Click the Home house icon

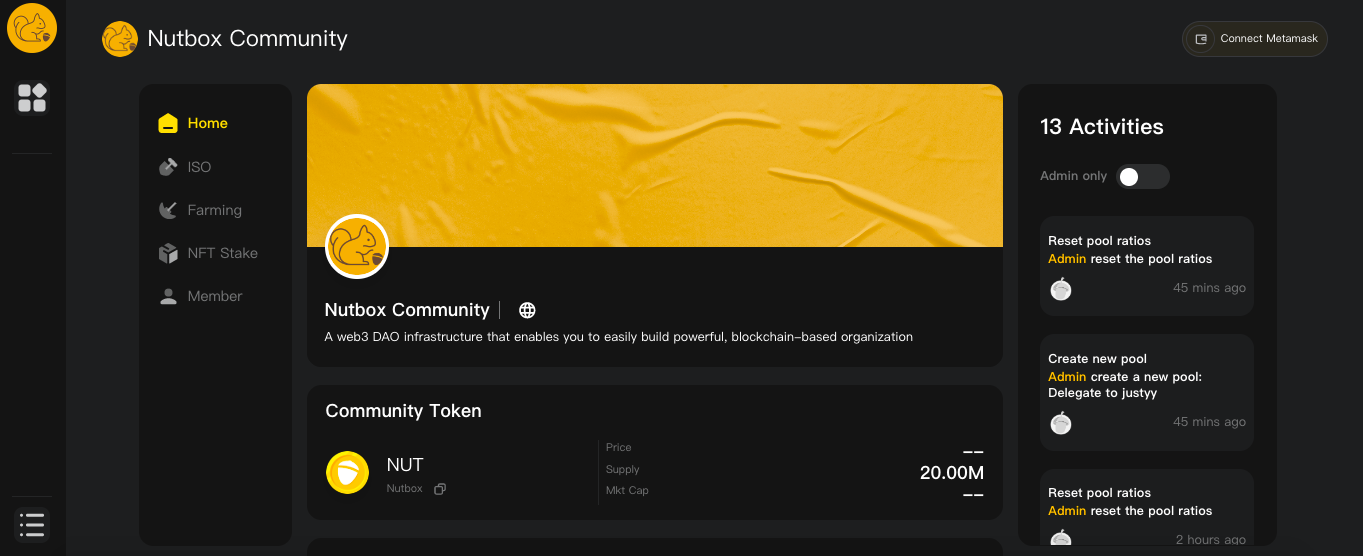168,123
